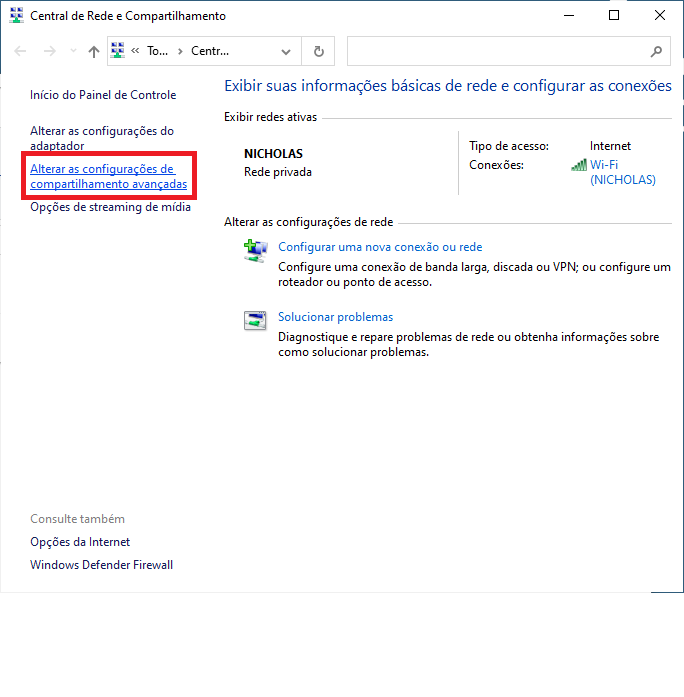Click the green Wi-Fi signal bars icon
Screen dimensions: 684x697
[579, 165]
